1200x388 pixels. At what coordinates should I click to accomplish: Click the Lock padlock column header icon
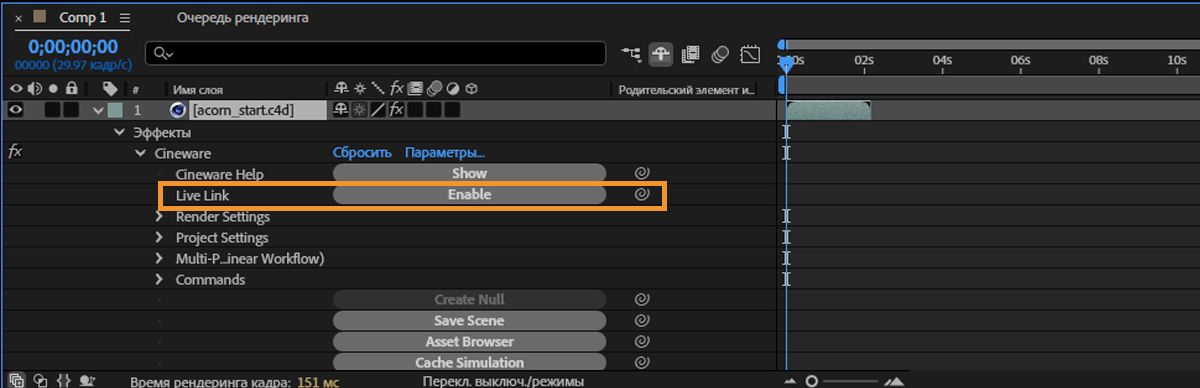(x=71, y=88)
